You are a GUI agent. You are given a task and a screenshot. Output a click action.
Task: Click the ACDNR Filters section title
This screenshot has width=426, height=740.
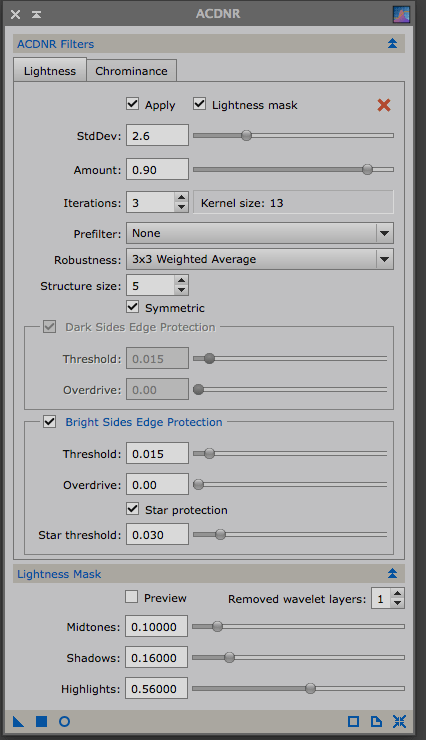[56, 44]
